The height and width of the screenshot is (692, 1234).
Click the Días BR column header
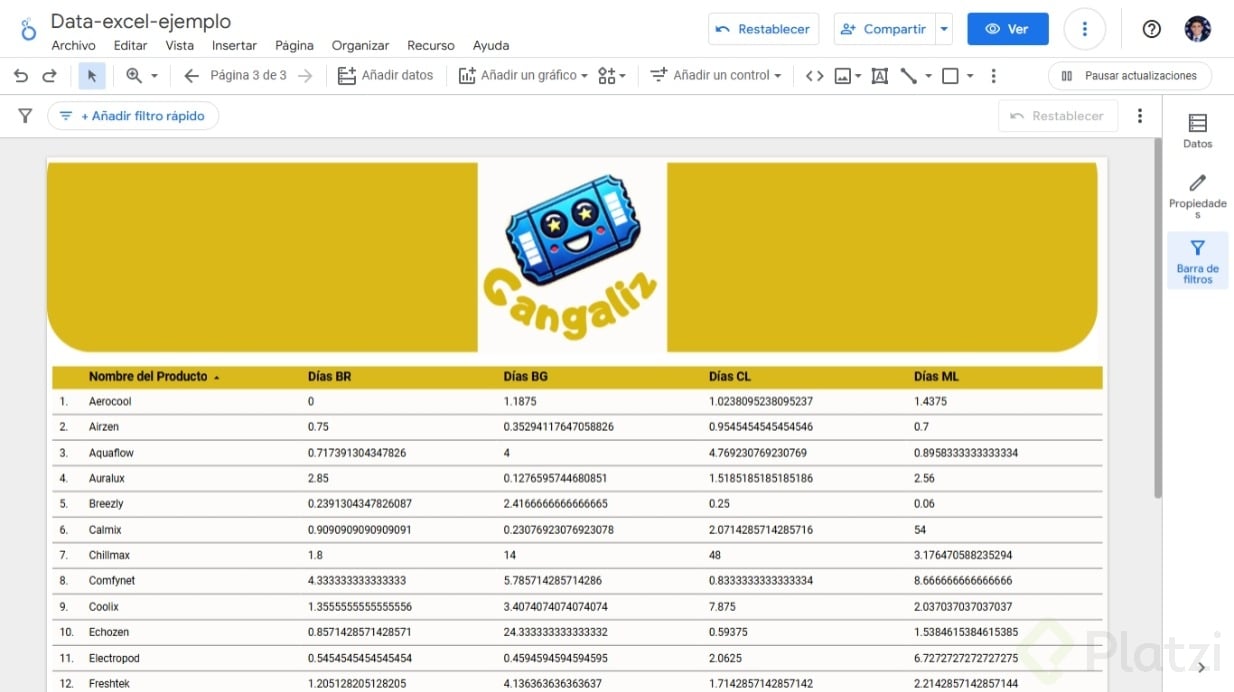coord(329,377)
